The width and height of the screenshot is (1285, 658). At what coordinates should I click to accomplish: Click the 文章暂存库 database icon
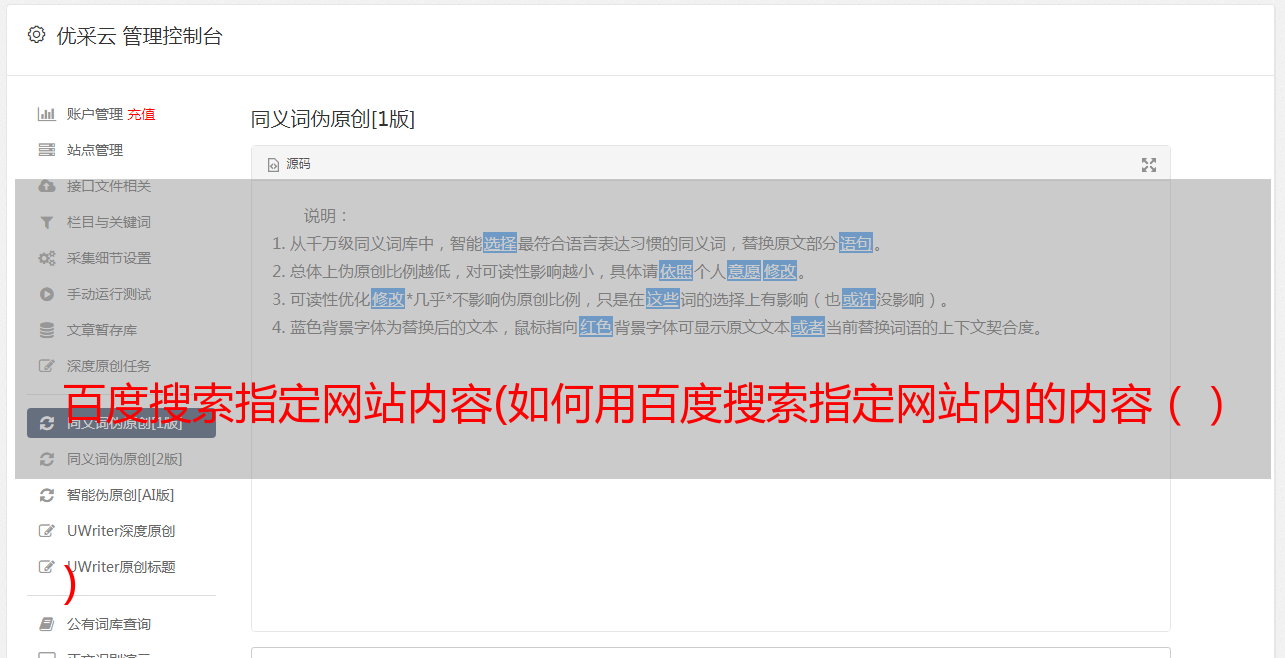tap(46, 330)
